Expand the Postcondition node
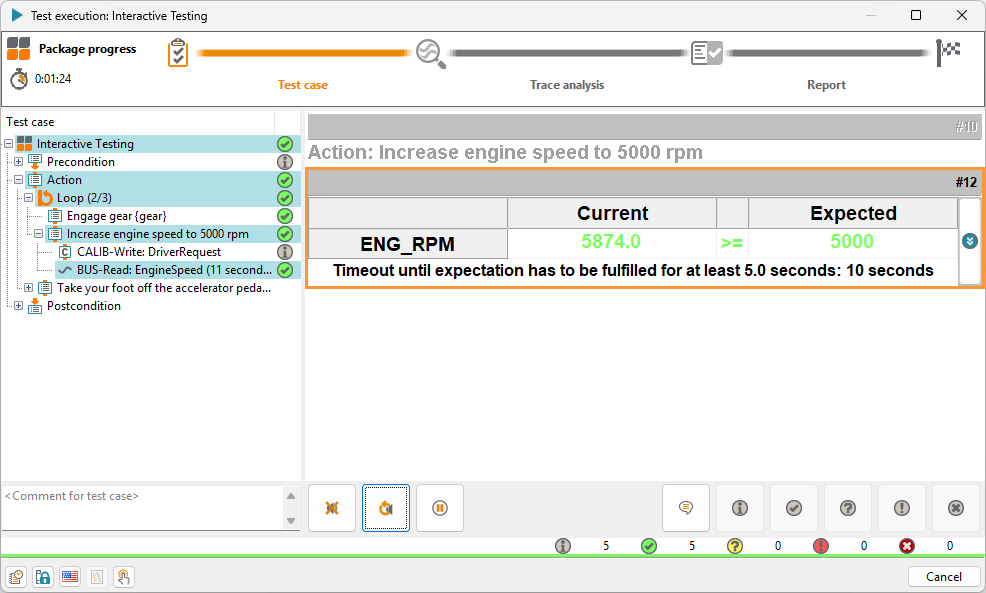 [x=19, y=306]
